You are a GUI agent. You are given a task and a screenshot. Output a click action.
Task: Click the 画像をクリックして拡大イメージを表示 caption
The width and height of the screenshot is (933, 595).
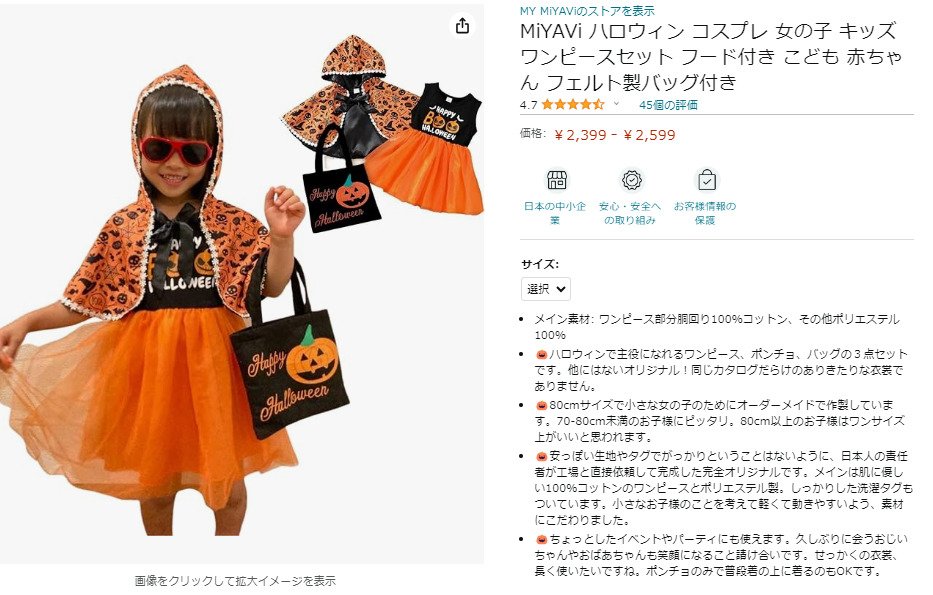[235, 581]
